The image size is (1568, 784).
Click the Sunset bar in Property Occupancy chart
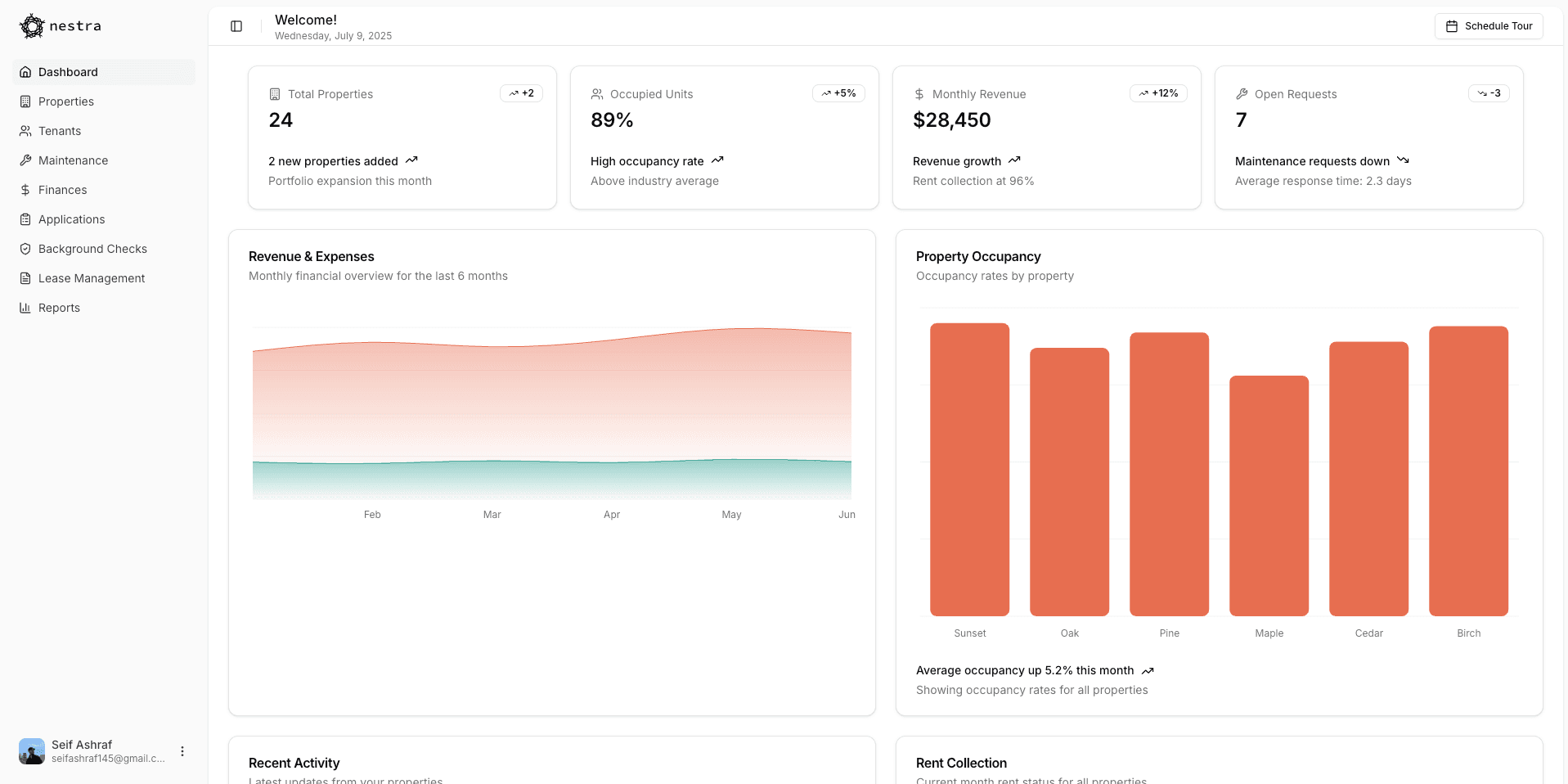click(x=968, y=471)
